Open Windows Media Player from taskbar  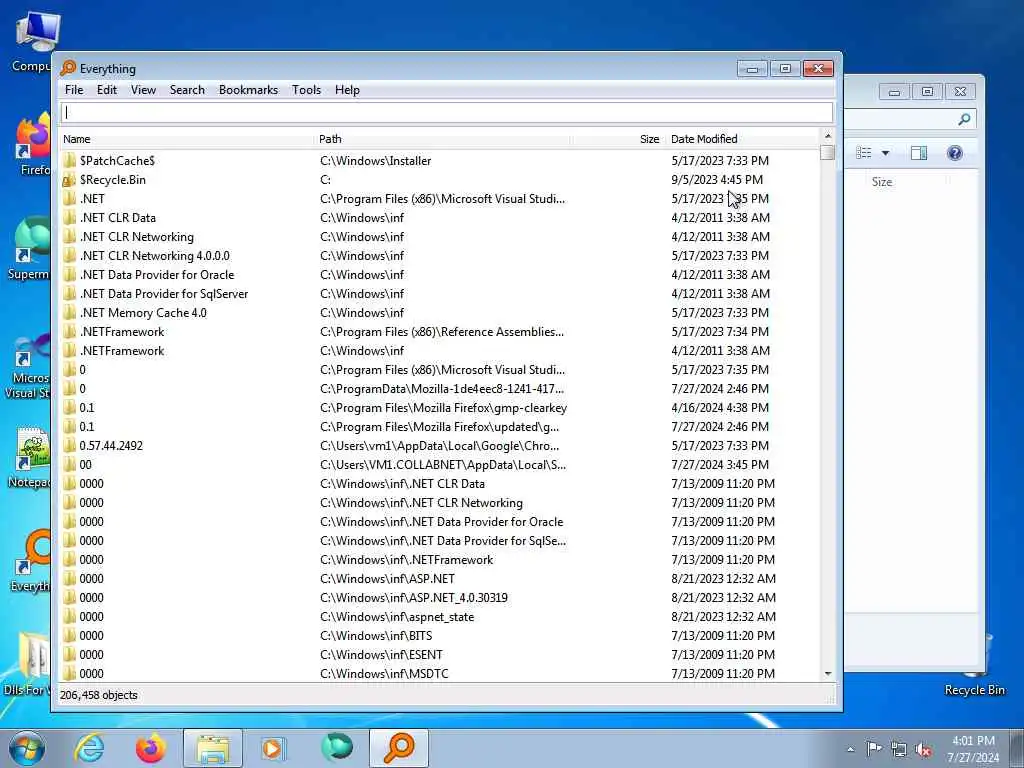click(273, 748)
